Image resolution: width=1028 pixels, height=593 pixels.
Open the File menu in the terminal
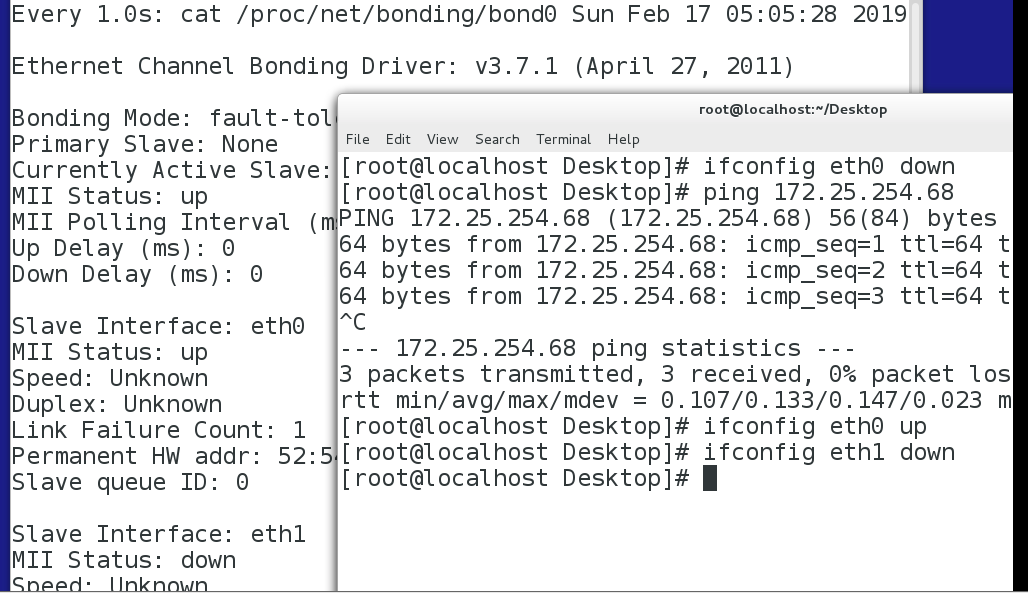pos(357,139)
